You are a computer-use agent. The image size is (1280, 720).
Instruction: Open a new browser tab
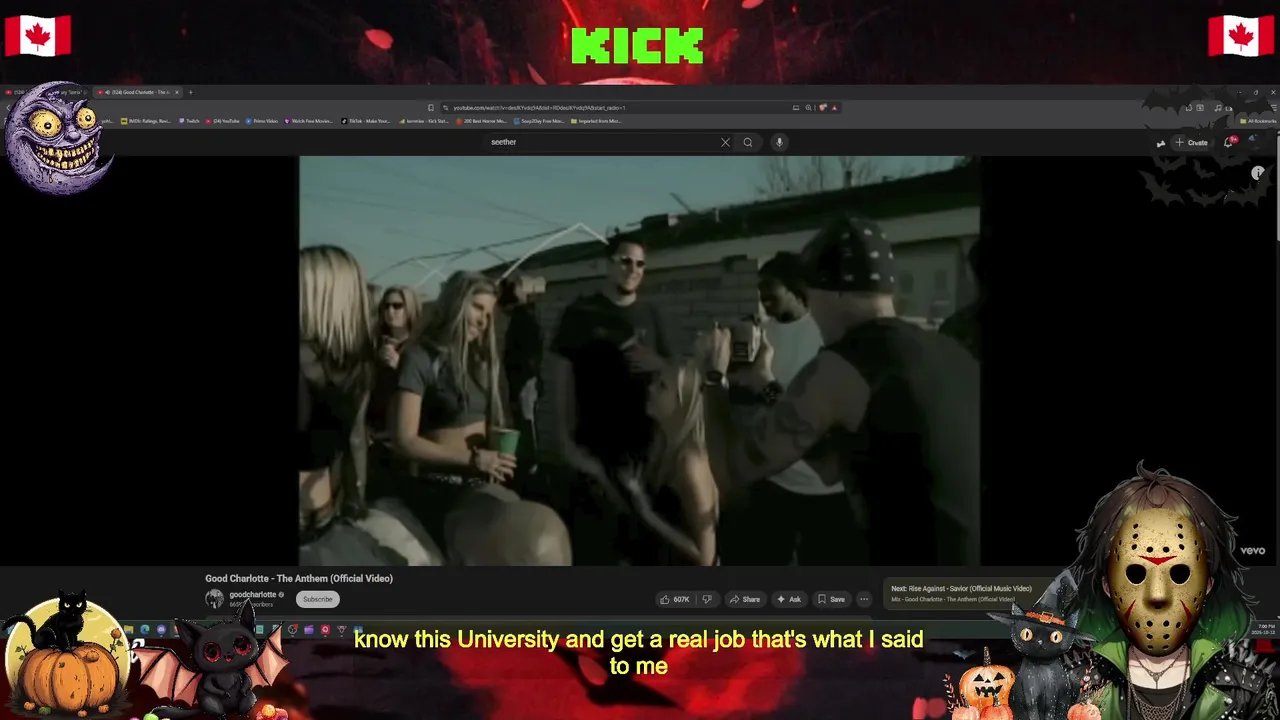coord(191,92)
